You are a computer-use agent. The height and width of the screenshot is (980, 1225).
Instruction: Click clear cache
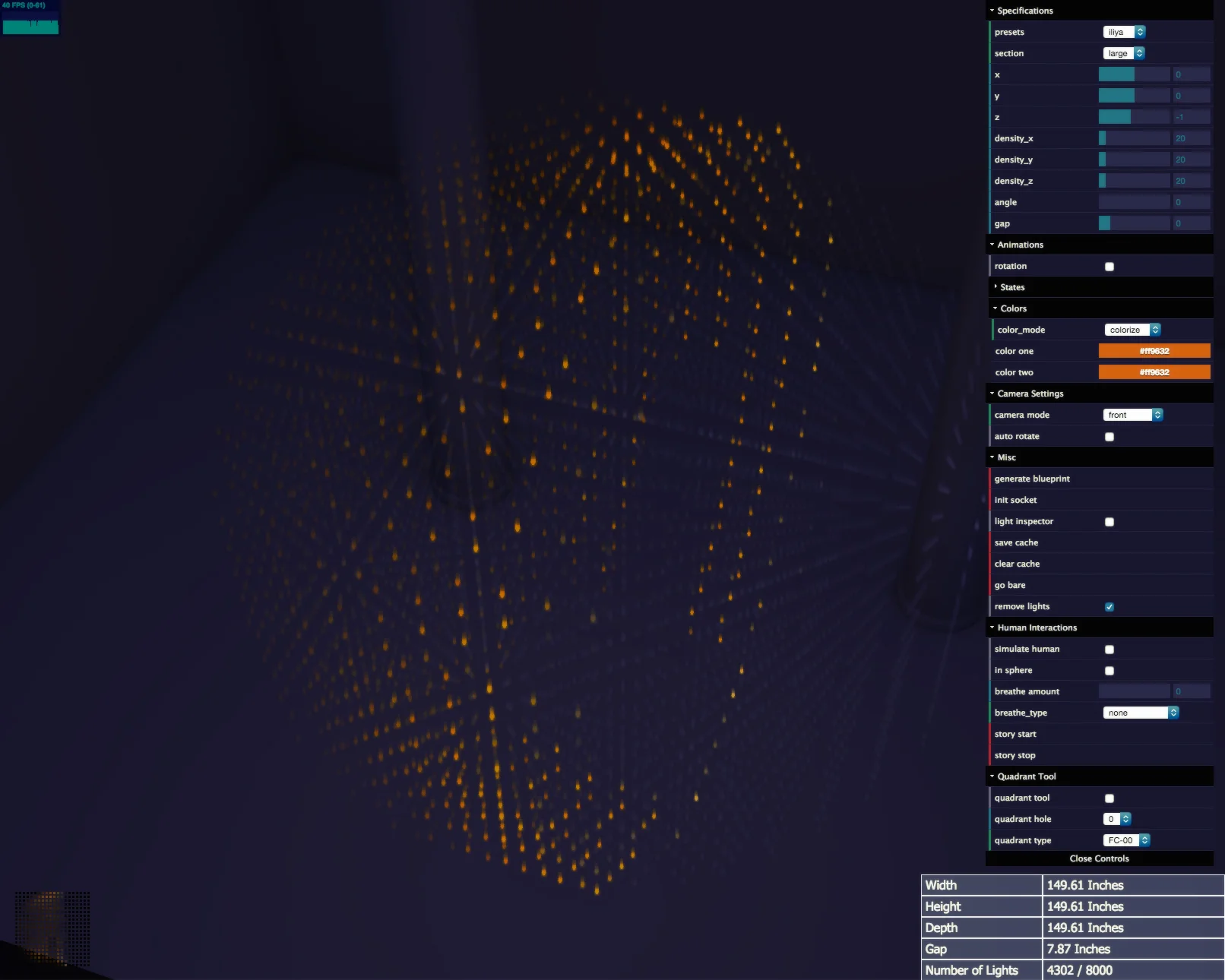pyautogui.click(x=1100, y=564)
